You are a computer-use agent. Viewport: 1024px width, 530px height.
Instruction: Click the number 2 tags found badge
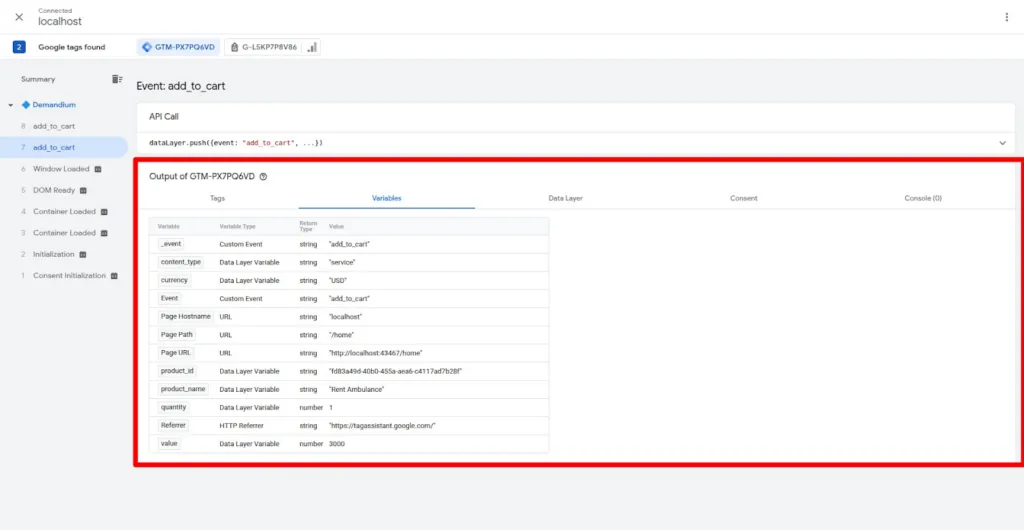19,47
